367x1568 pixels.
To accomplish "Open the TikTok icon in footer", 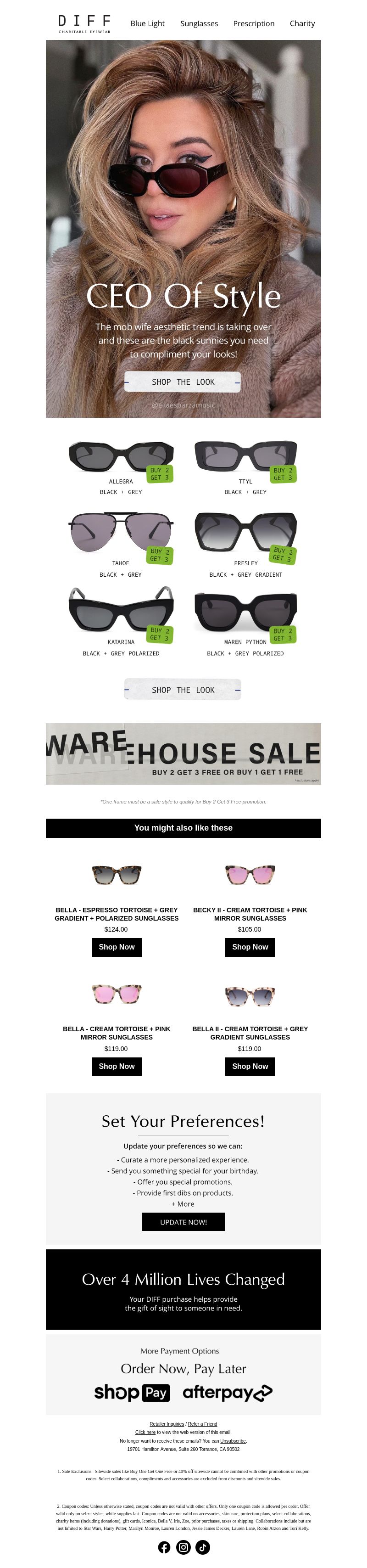I will coord(203,1547).
